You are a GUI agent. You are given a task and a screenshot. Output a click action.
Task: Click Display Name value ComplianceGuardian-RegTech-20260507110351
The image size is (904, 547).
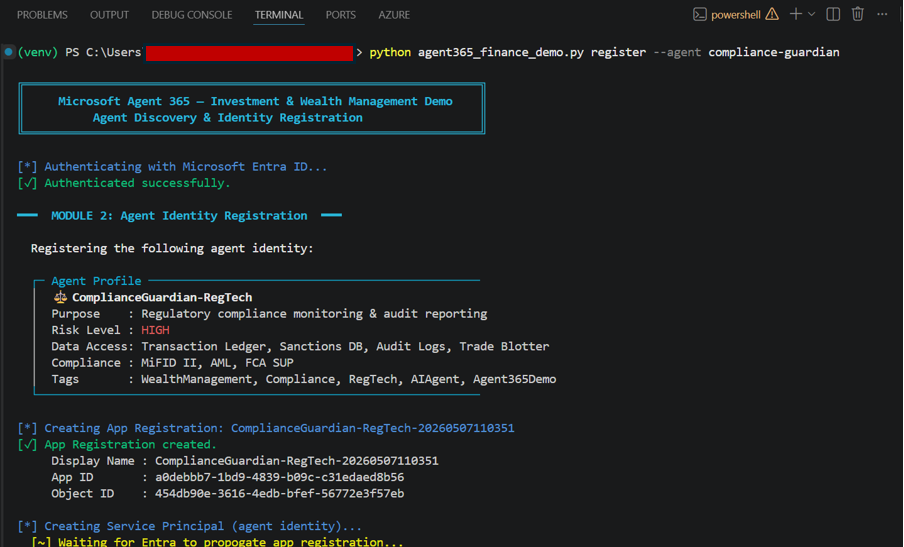pos(296,461)
